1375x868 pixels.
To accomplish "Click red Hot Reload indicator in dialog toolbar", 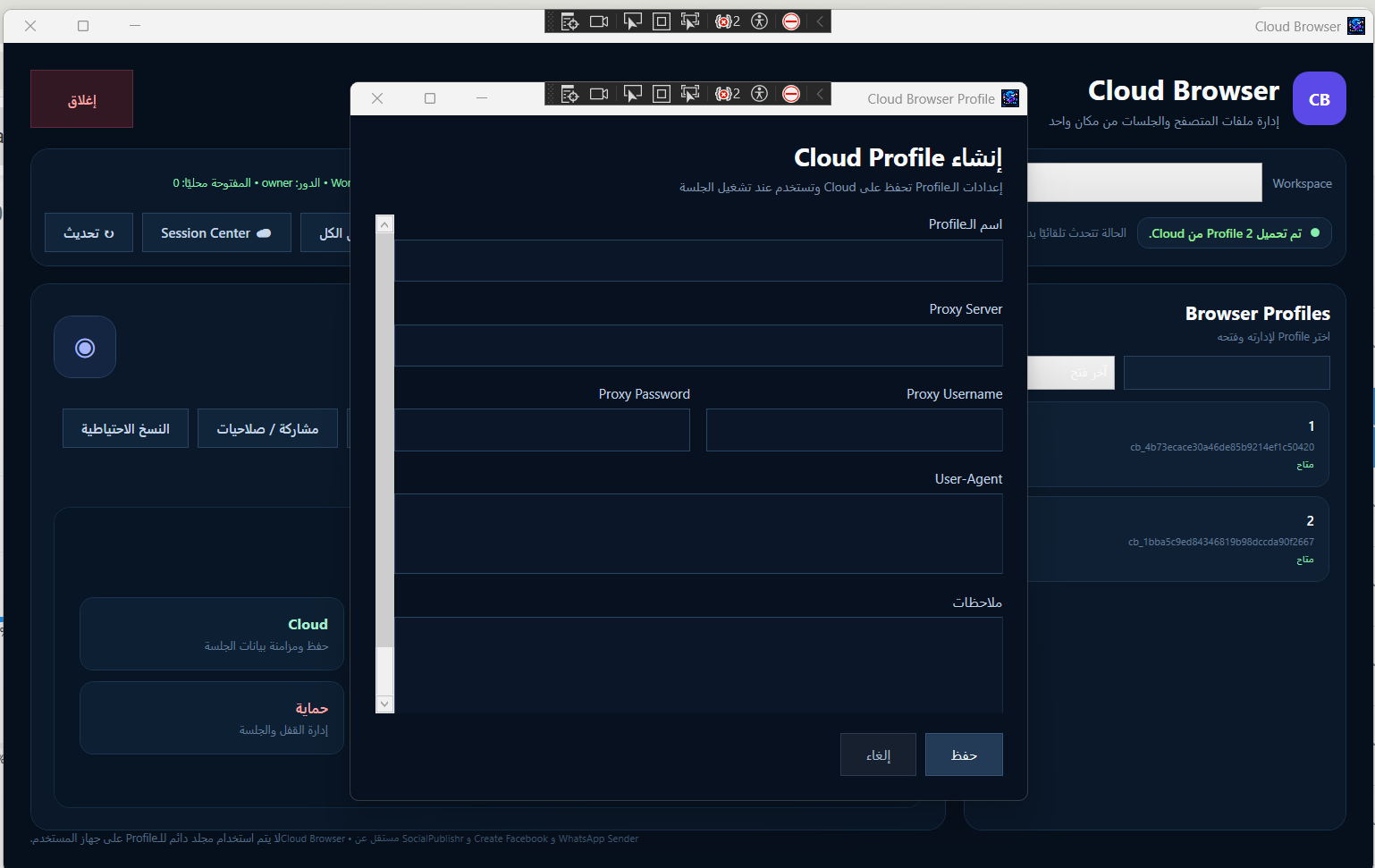I will point(791,94).
